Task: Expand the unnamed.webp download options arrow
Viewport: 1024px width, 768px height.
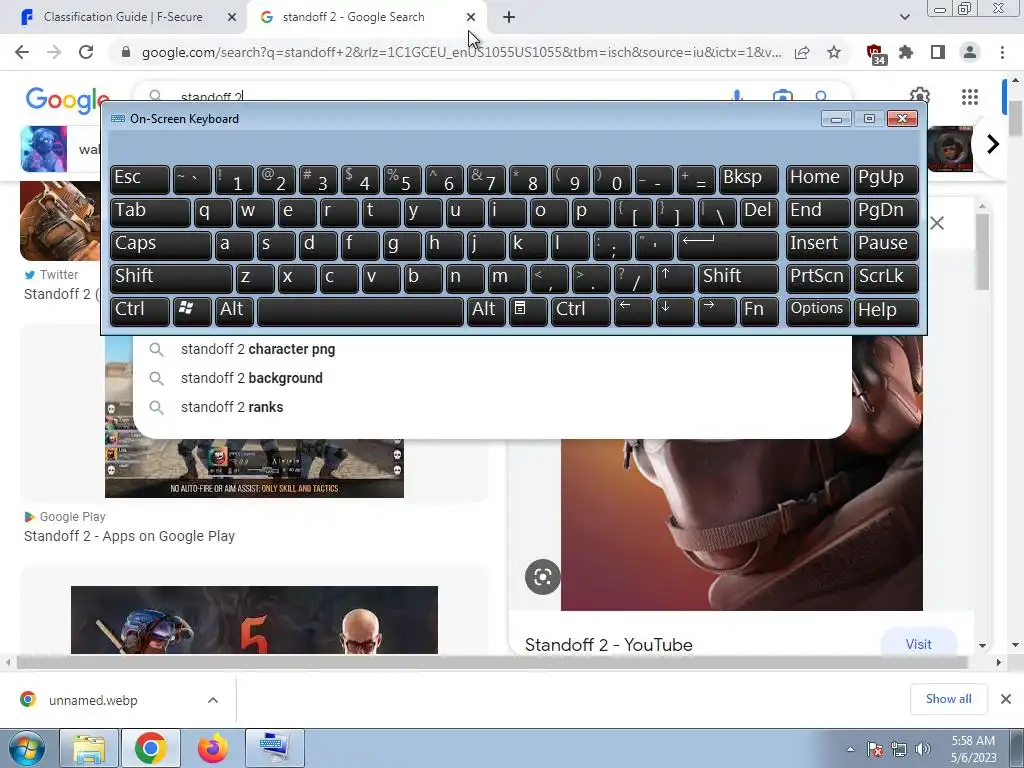Action: (213, 700)
